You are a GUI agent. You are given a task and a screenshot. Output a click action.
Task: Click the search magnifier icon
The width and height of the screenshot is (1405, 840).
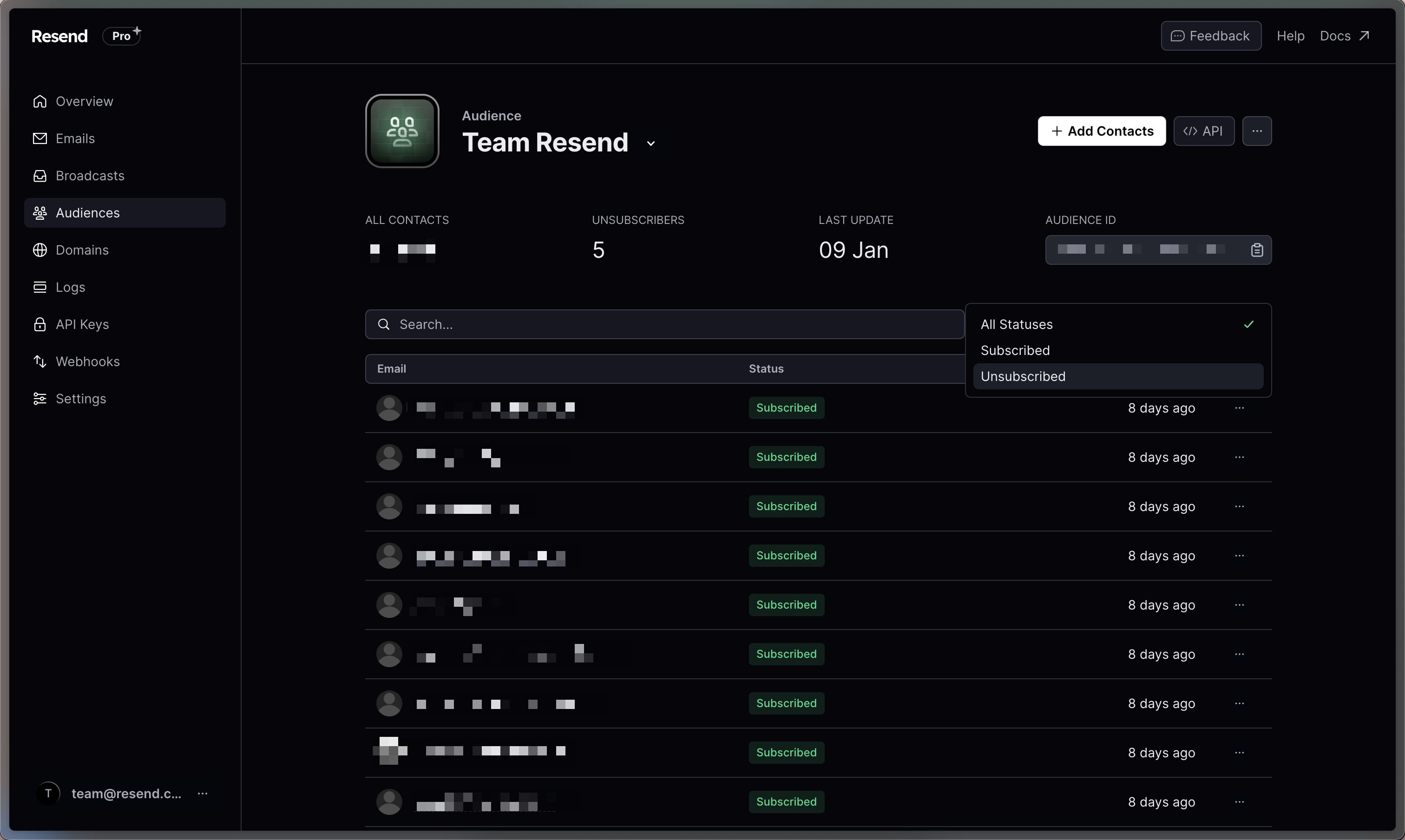point(384,324)
